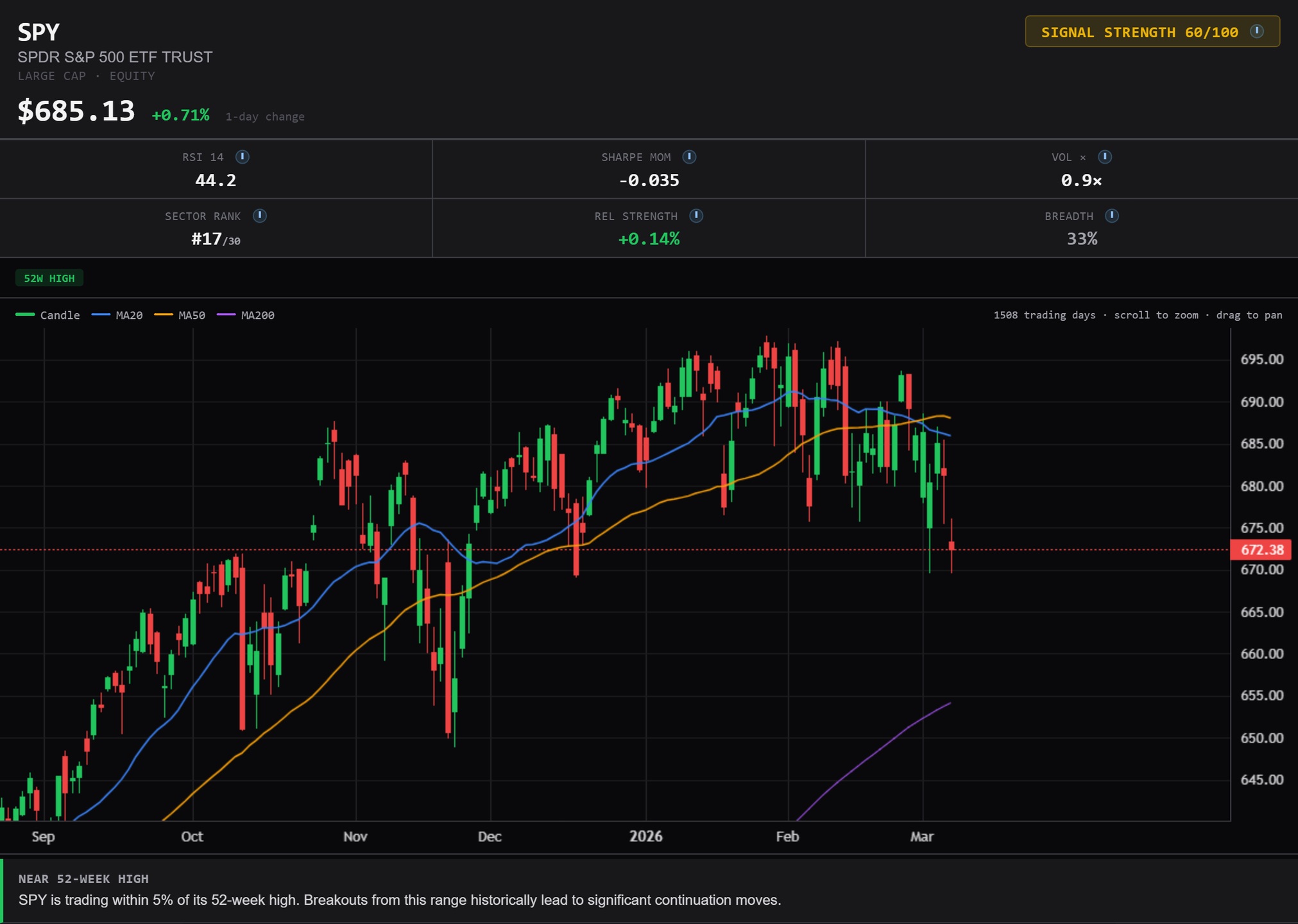1298x924 pixels.
Task: Click the Rel Strength info icon
Action: click(x=696, y=216)
